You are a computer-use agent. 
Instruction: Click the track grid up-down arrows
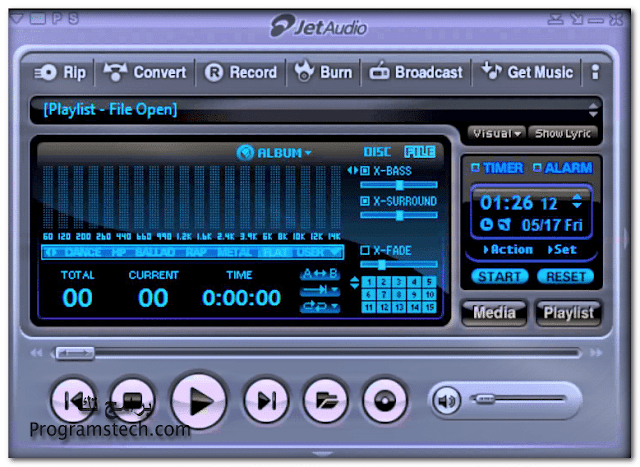tap(355, 282)
